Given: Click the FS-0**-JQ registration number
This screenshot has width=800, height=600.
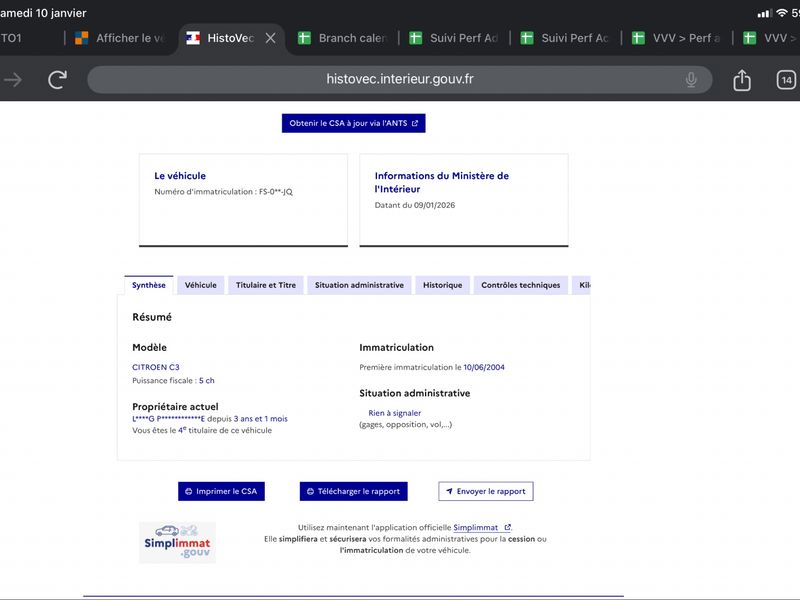Looking at the screenshot, I should click(276, 192).
